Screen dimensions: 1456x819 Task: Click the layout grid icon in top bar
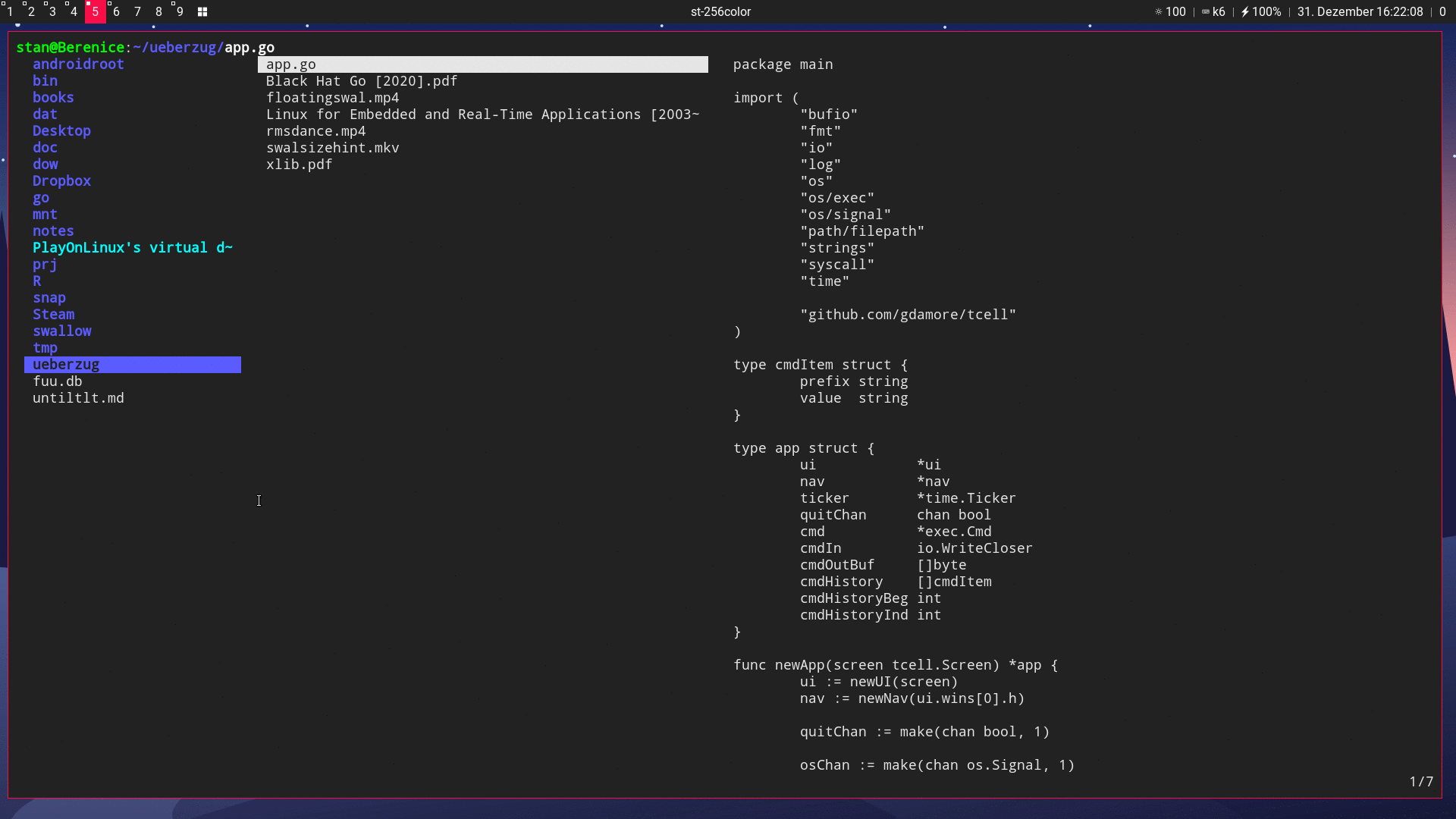(x=202, y=12)
